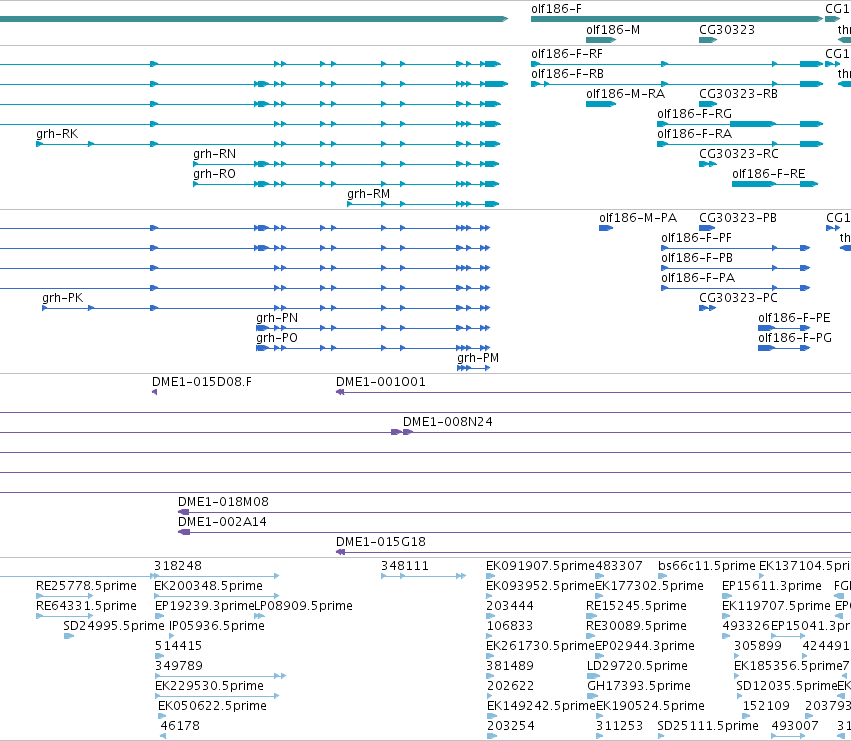This screenshot has height=741, width=851.
Task: Select the IP05936.5prime EST label
Action: (217, 626)
